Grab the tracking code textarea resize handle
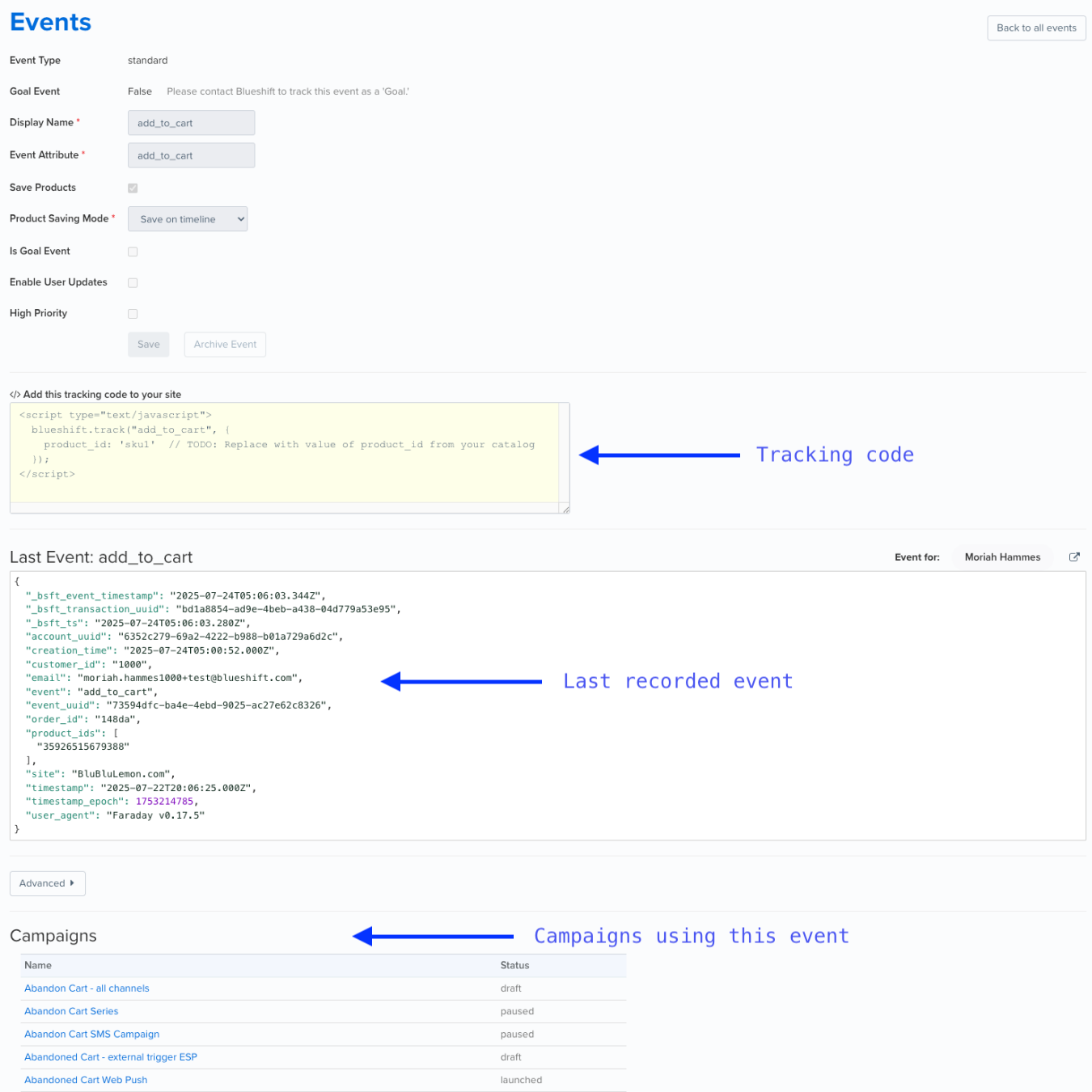Viewport: 1092px width, 1092px height. pyautogui.click(x=565, y=509)
